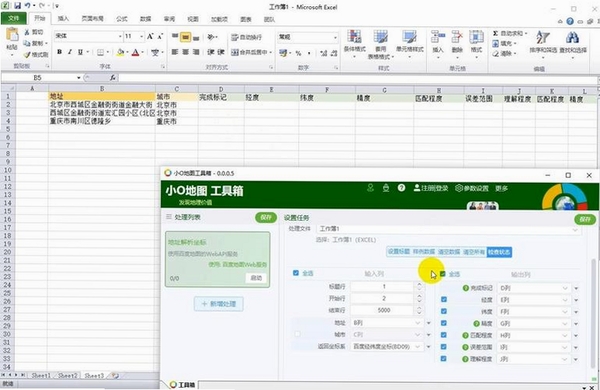
Task: Uncheck the 误差范围 output checkbox
Action: 443,347
